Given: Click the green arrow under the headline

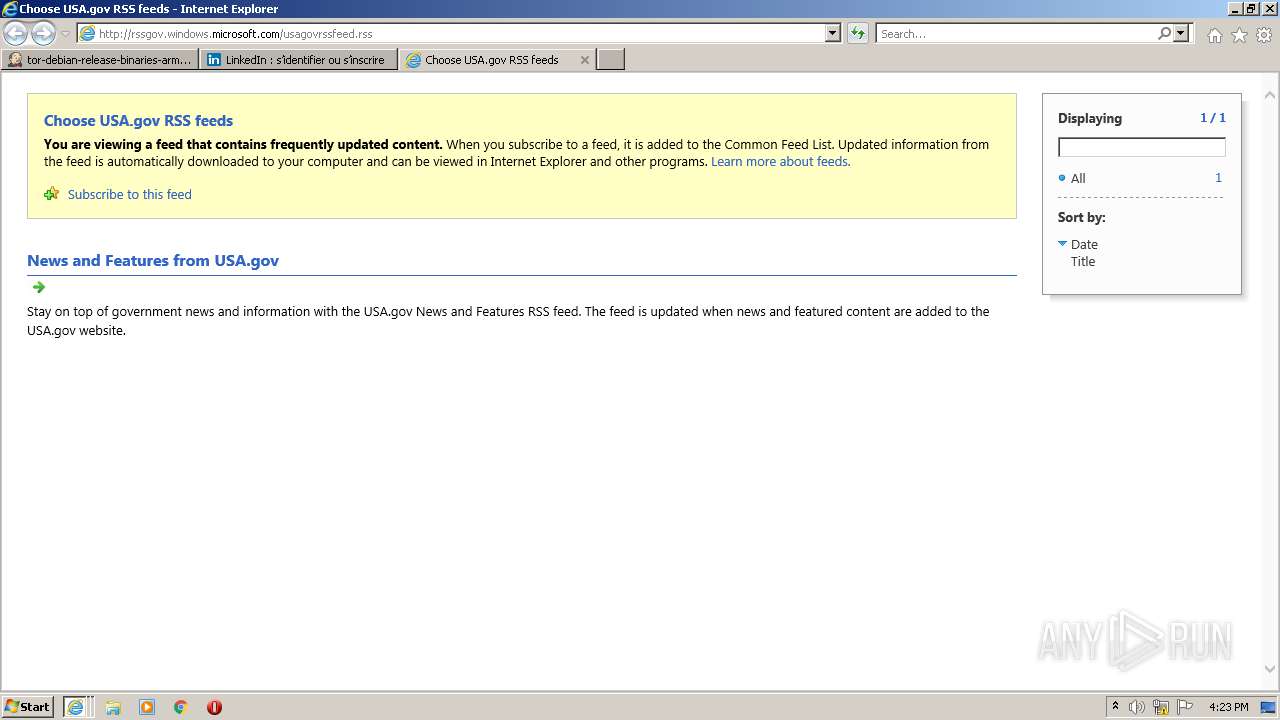Looking at the screenshot, I should (x=39, y=287).
